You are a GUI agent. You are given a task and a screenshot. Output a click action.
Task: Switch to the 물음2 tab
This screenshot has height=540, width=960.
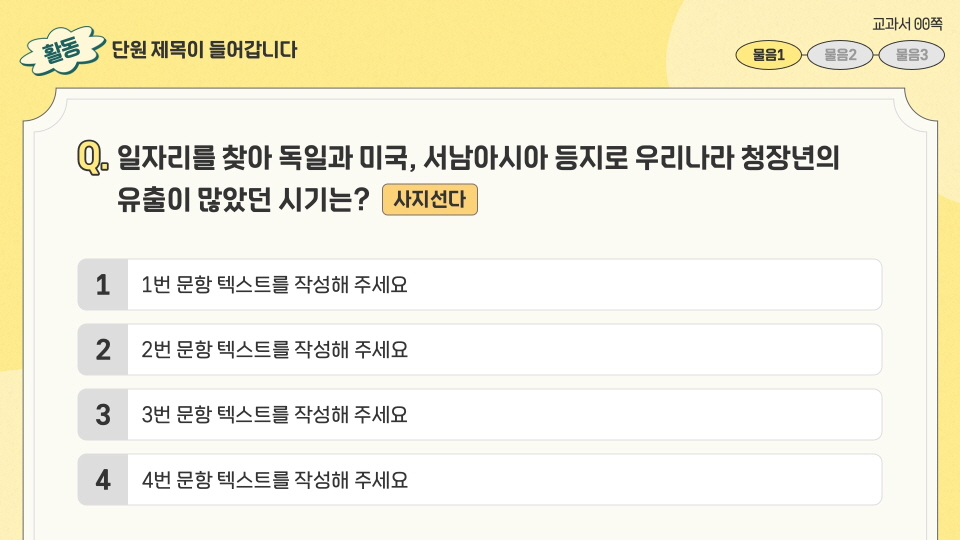(840, 55)
